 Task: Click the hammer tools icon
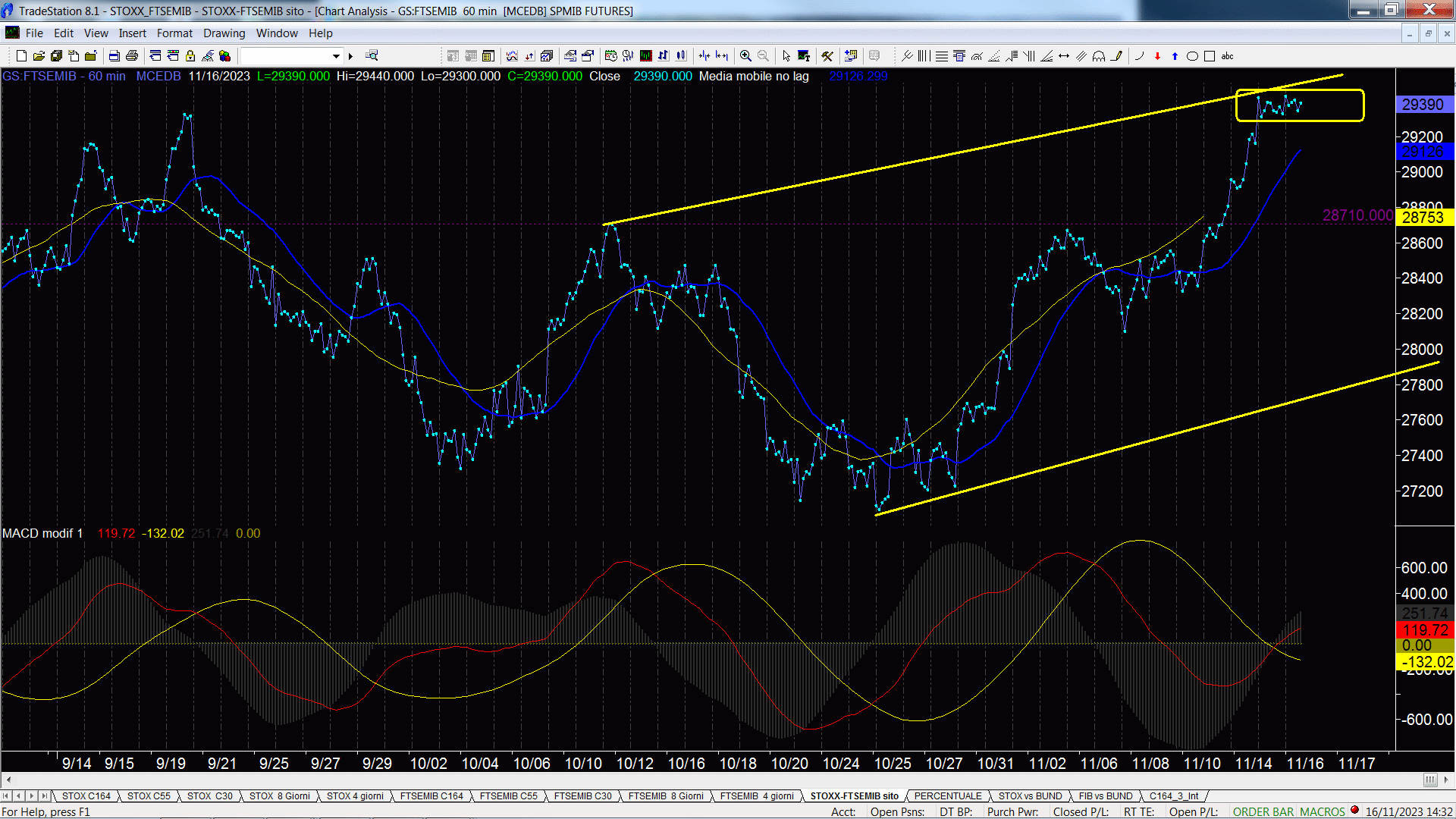pyautogui.click(x=827, y=56)
